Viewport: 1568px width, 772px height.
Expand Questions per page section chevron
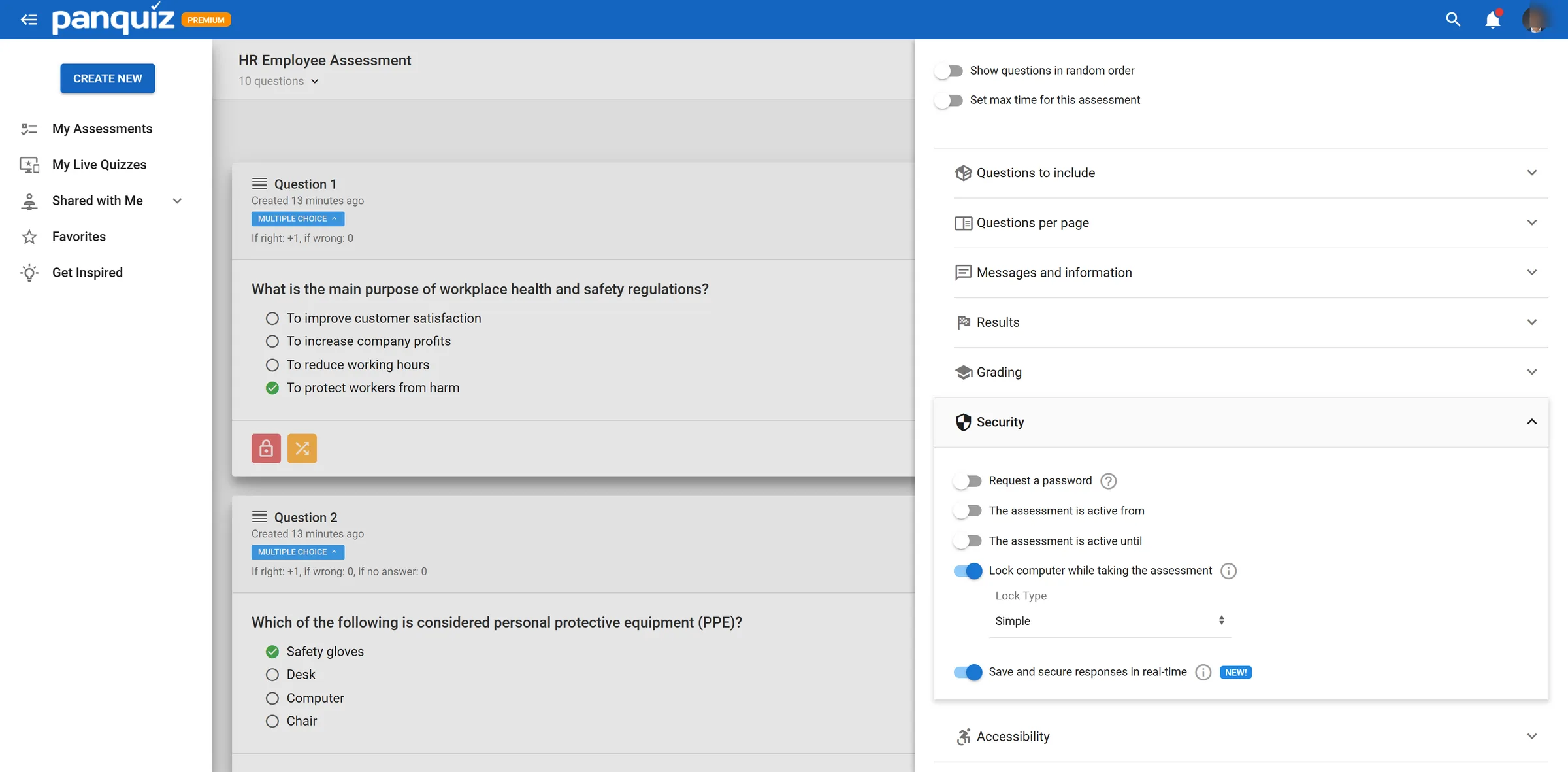pos(1532,223)
